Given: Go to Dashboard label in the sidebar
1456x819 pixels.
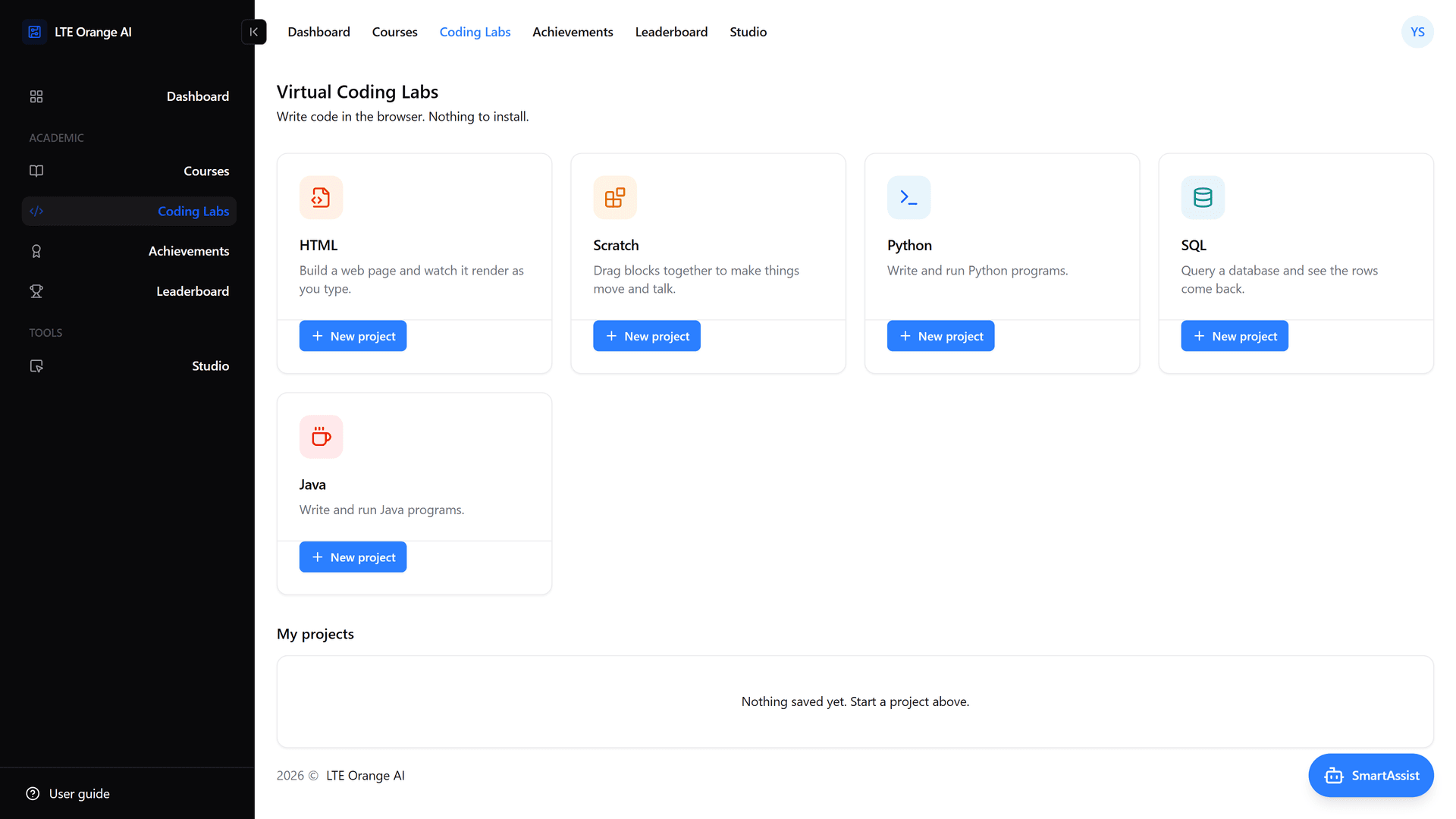Looking at the screenshot, I should point(198,96).
